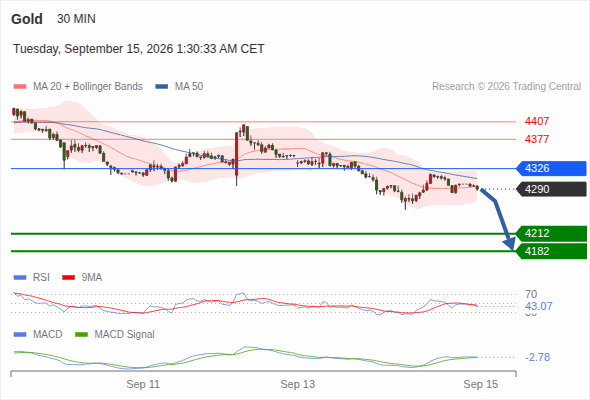Click the MA 50 blue legend swatch
Image resolution: width=590 pixels, height=400 pixels.
(x=162, y=87)
